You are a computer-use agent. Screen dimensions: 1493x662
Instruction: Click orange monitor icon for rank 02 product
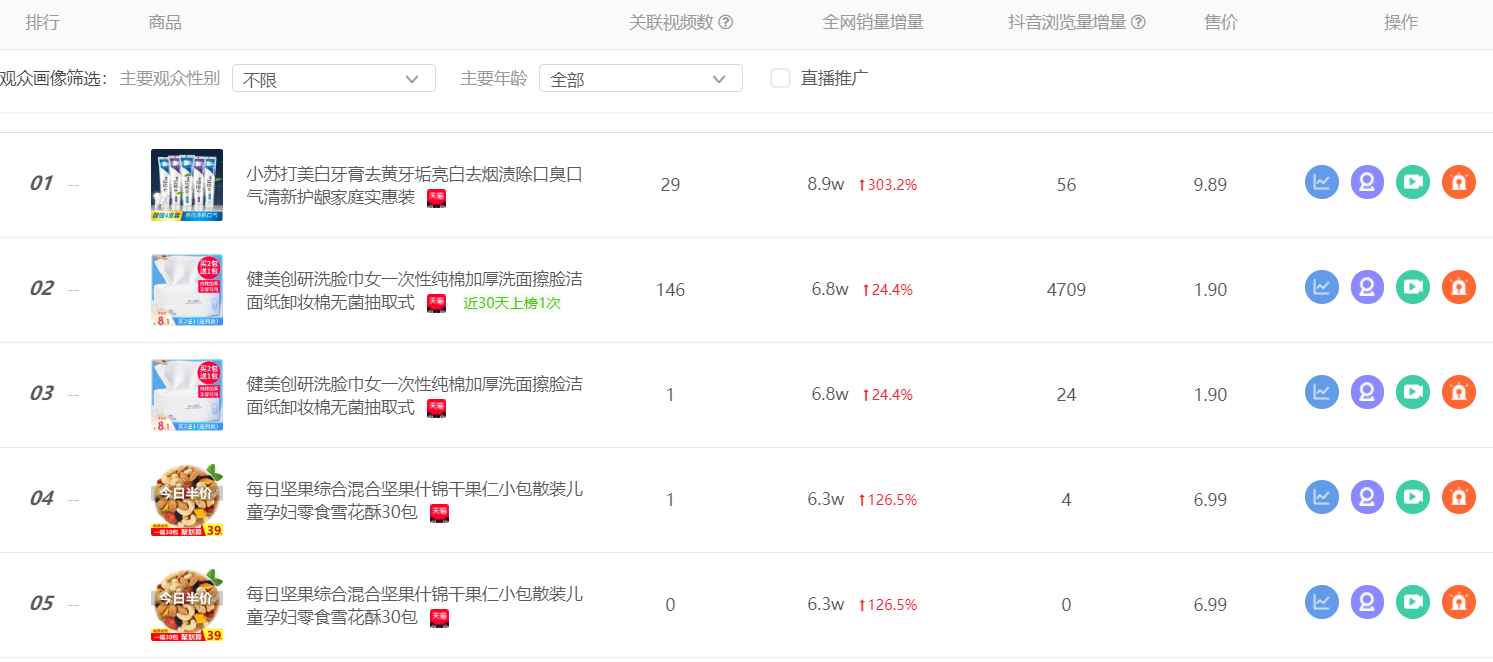tap(1459, 287)
